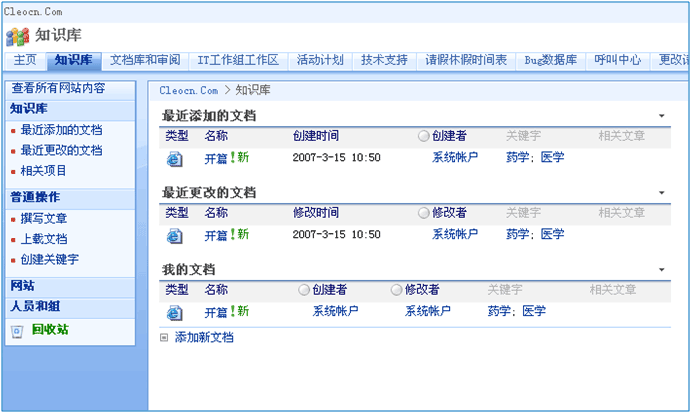Click 类型 header in 最近添加的文档
This screenshot has width=692, height=413.
(177, 136)
